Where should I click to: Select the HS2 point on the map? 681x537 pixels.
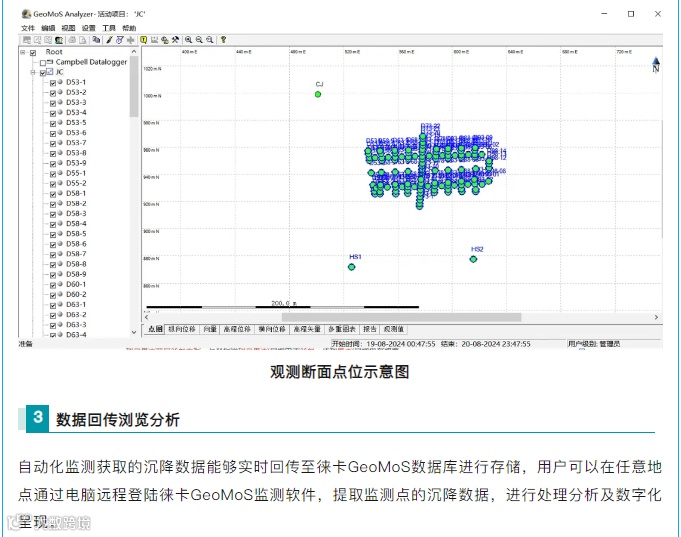coord(473,259)
